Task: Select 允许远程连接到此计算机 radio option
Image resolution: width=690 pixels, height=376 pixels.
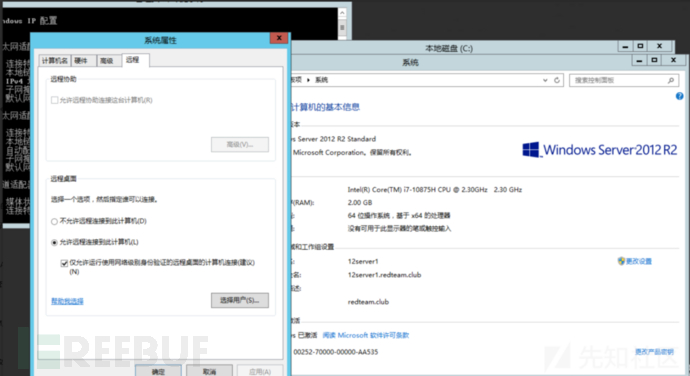Action: tap(54, 243)
